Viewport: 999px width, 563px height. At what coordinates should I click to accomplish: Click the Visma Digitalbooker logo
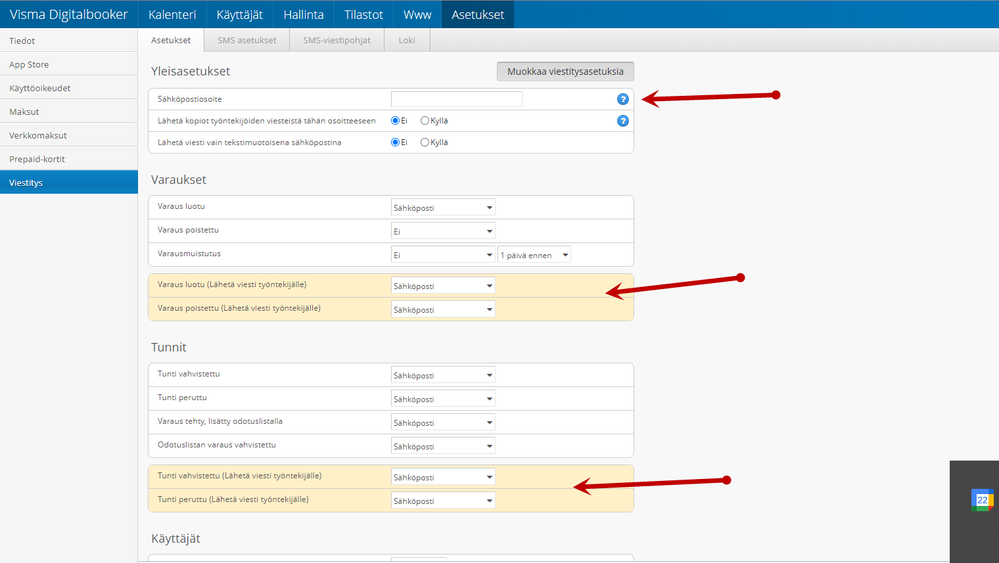click(x=68, y=14)
